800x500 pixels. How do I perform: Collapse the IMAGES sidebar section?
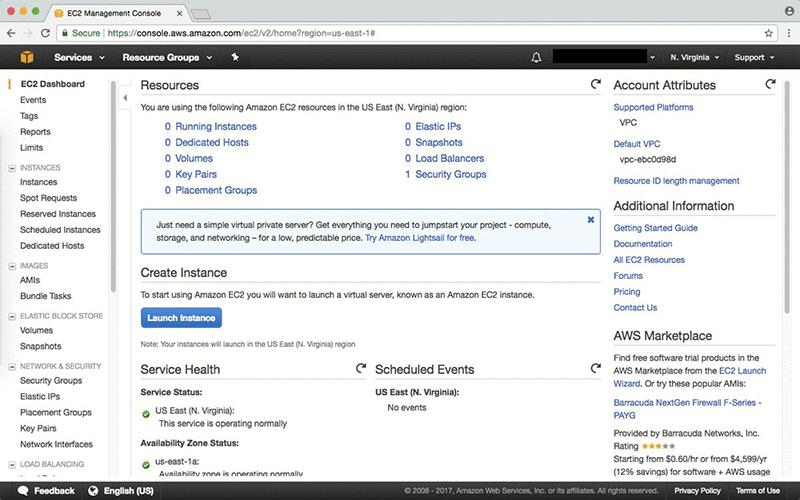(12, 266)
